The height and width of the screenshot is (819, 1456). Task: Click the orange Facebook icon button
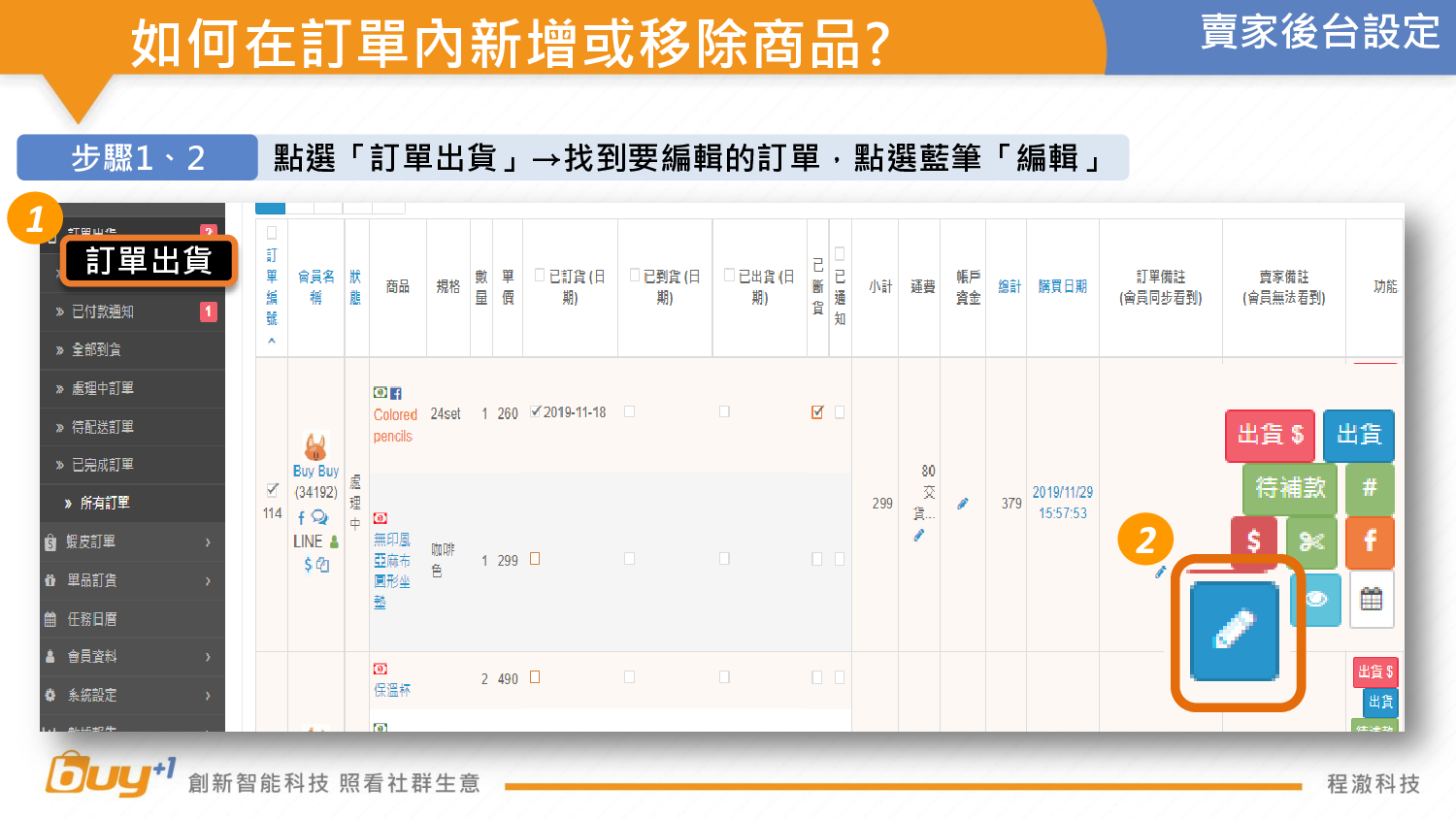point(1370,541)
